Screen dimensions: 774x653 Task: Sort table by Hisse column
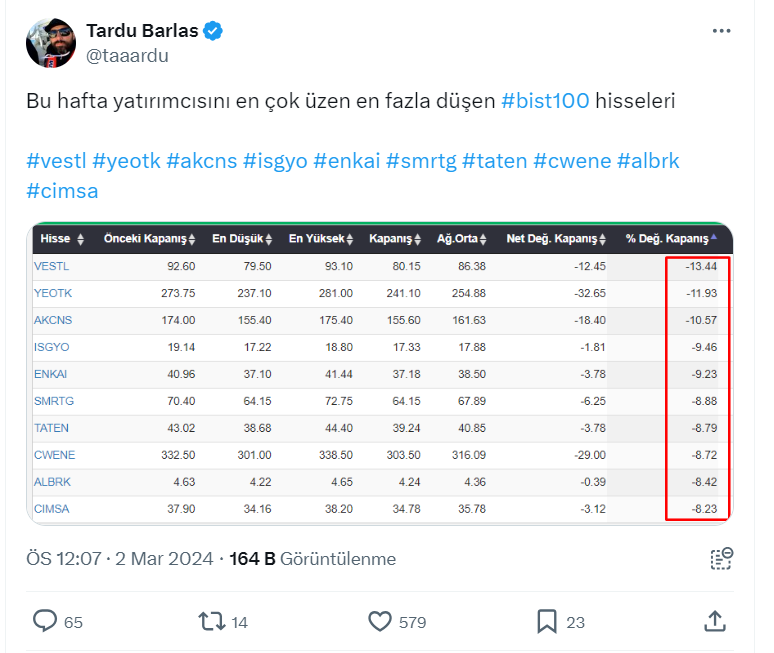click(61, 239)
